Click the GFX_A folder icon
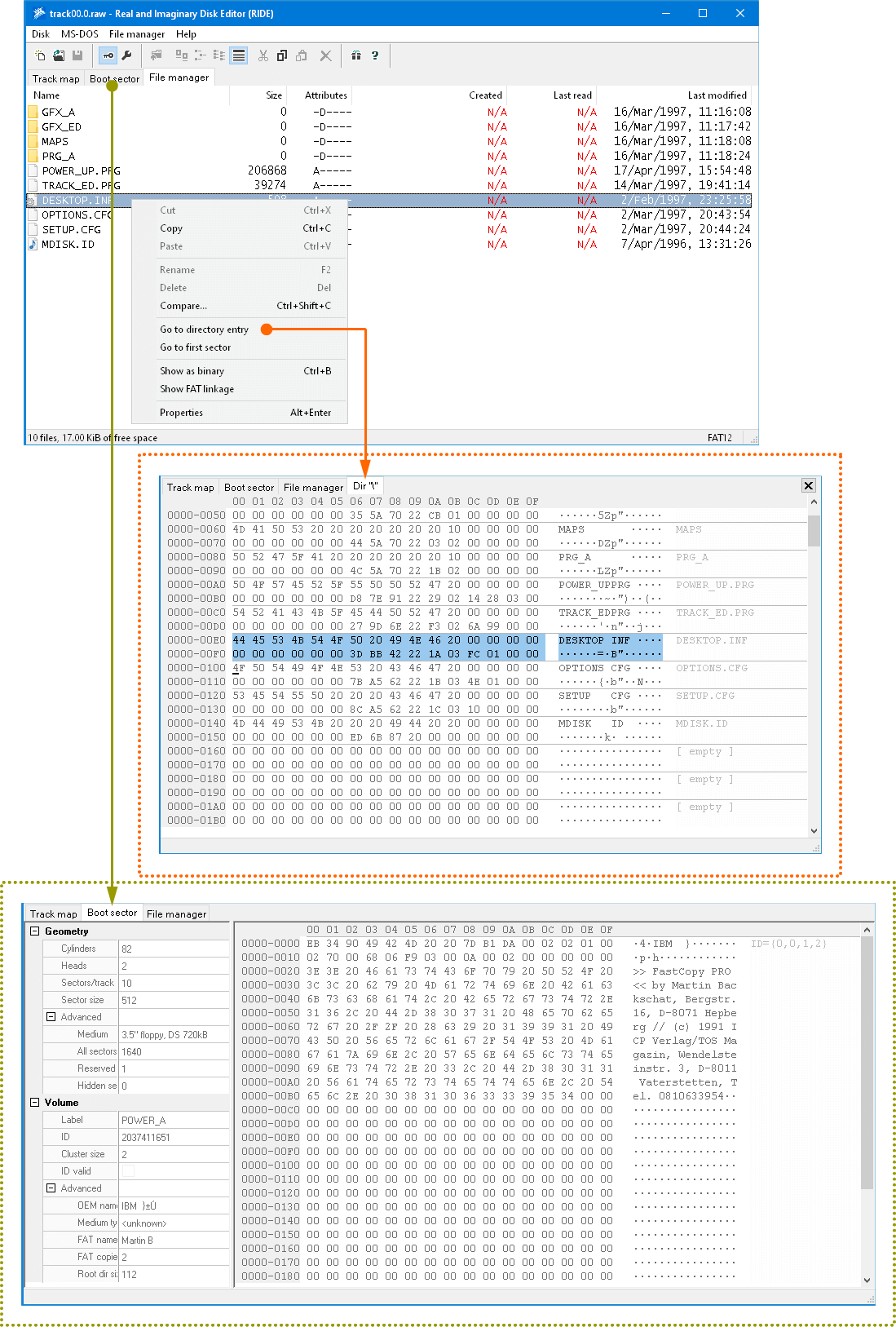 click(33, 112)
